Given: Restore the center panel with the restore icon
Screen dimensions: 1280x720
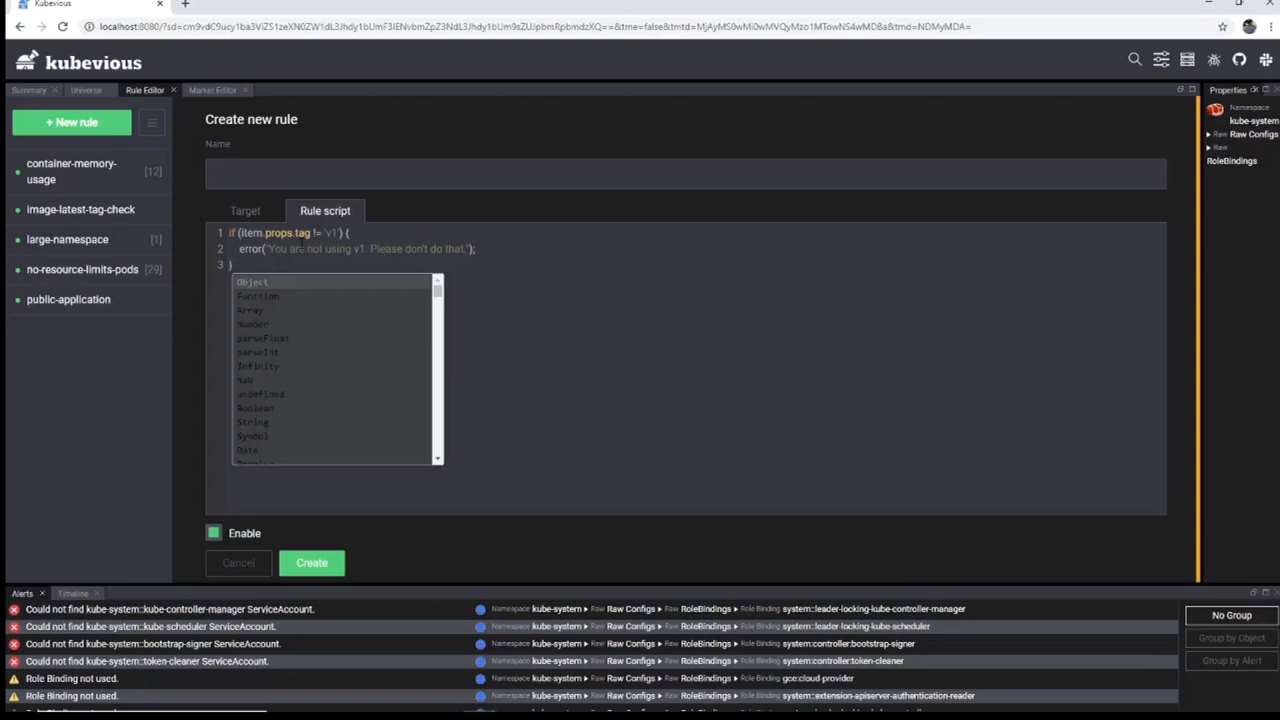Looking at the screenshot, I should [x=1180, y=90].
